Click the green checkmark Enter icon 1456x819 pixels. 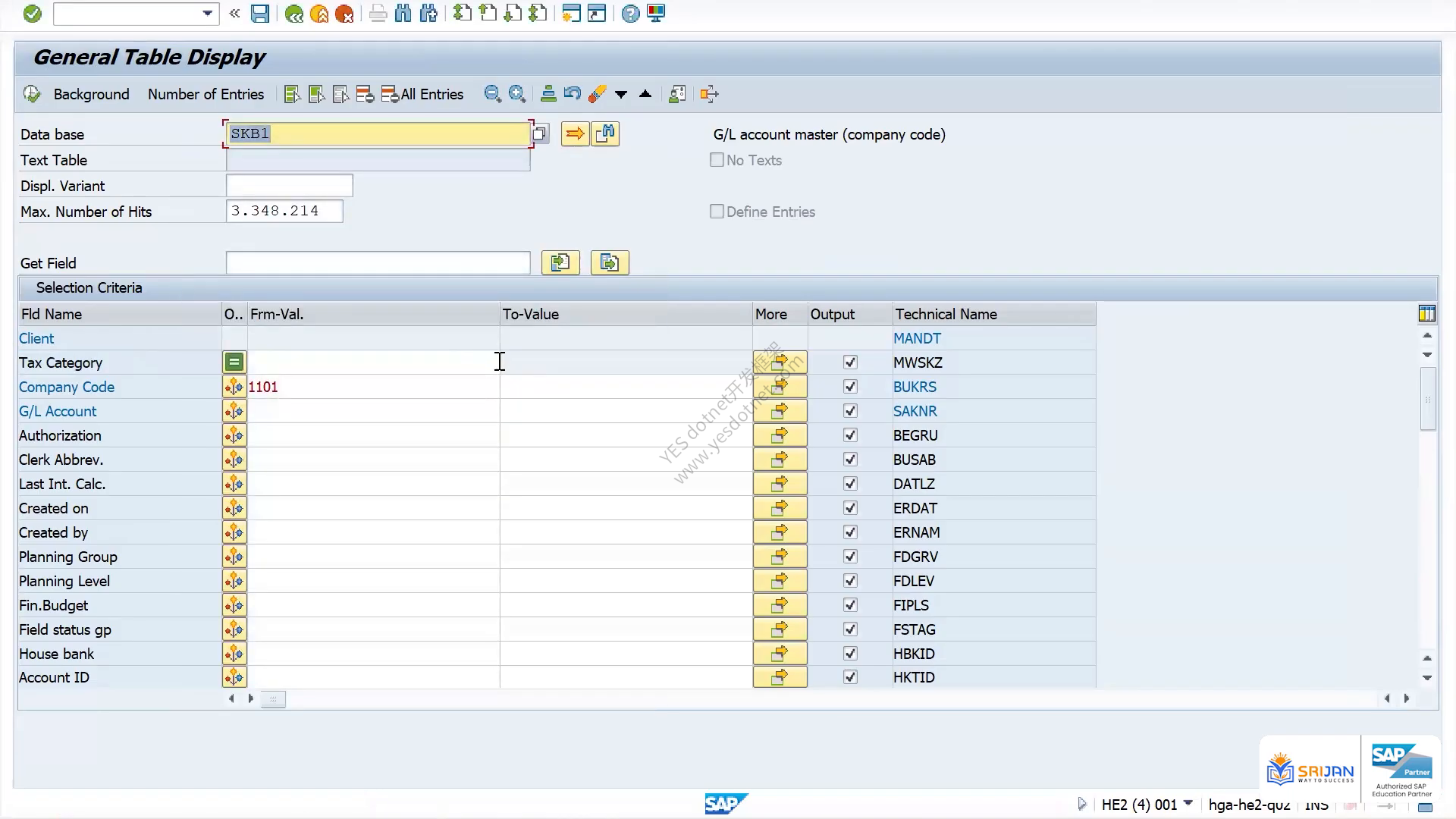pos(33,14)
